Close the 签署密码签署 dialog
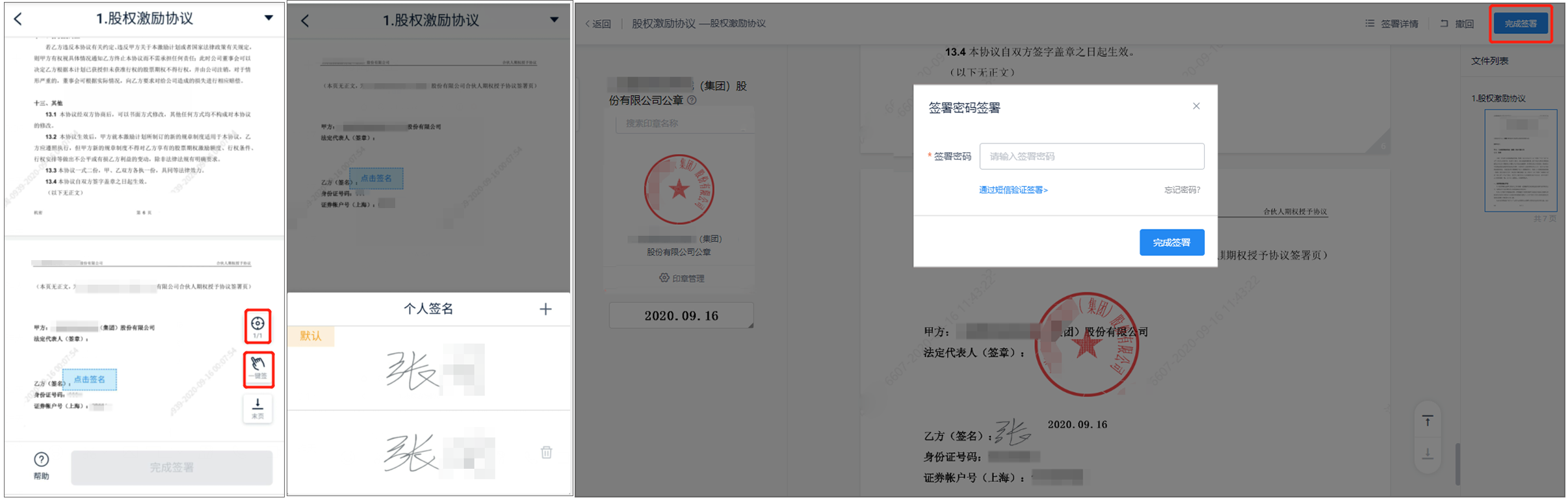 tap(1196, 106)
